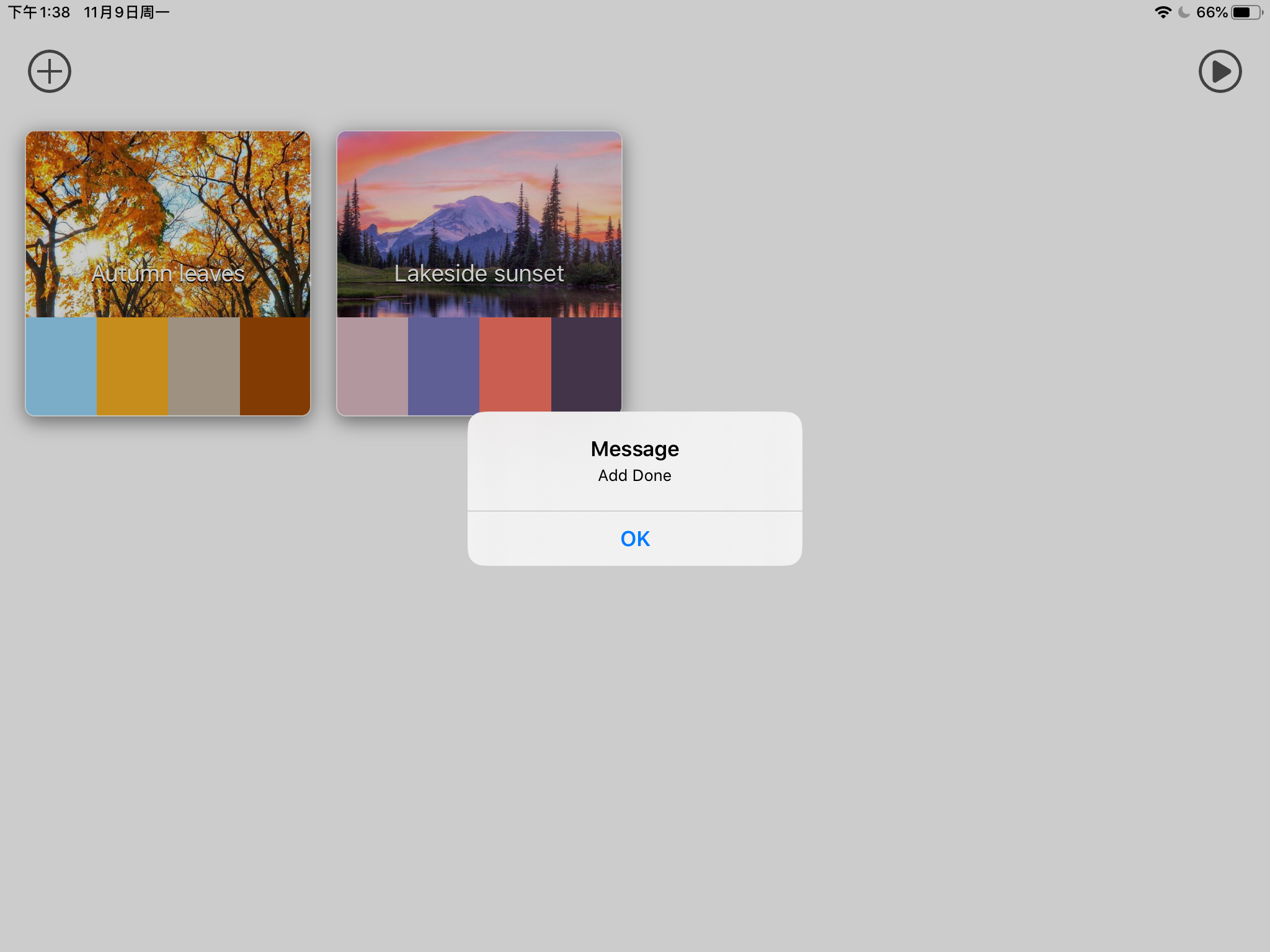This screenshot has height=952, width=1270.
Task: Pick the golden yellow swatch in Autumn leaves
Action: pos(132,366)
